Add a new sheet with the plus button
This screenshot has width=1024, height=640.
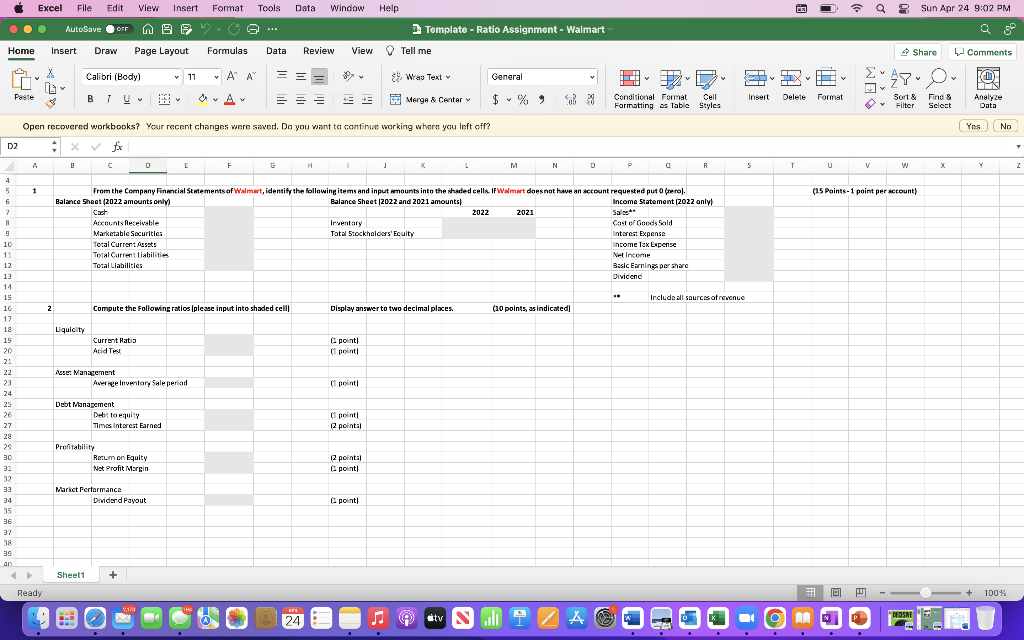tap(112, 575)
